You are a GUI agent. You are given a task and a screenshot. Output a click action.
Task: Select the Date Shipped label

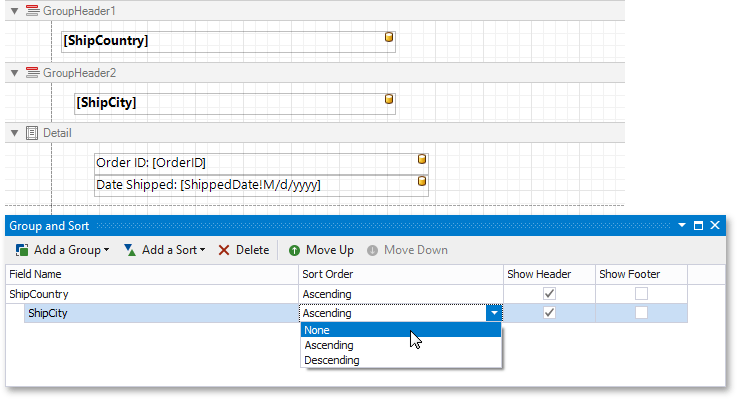(261, 185)
